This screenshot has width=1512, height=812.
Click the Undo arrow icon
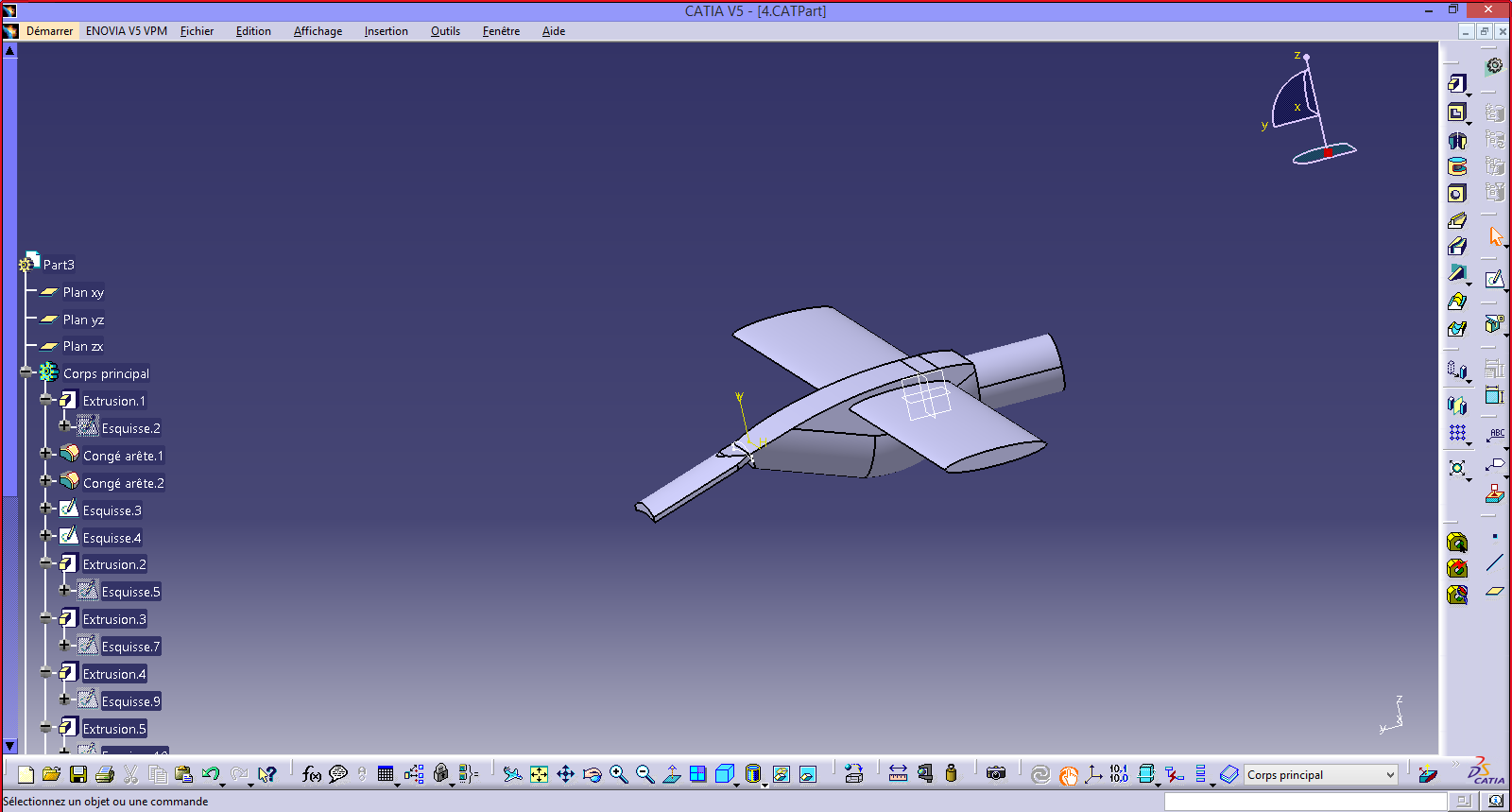tap(210, 774)
